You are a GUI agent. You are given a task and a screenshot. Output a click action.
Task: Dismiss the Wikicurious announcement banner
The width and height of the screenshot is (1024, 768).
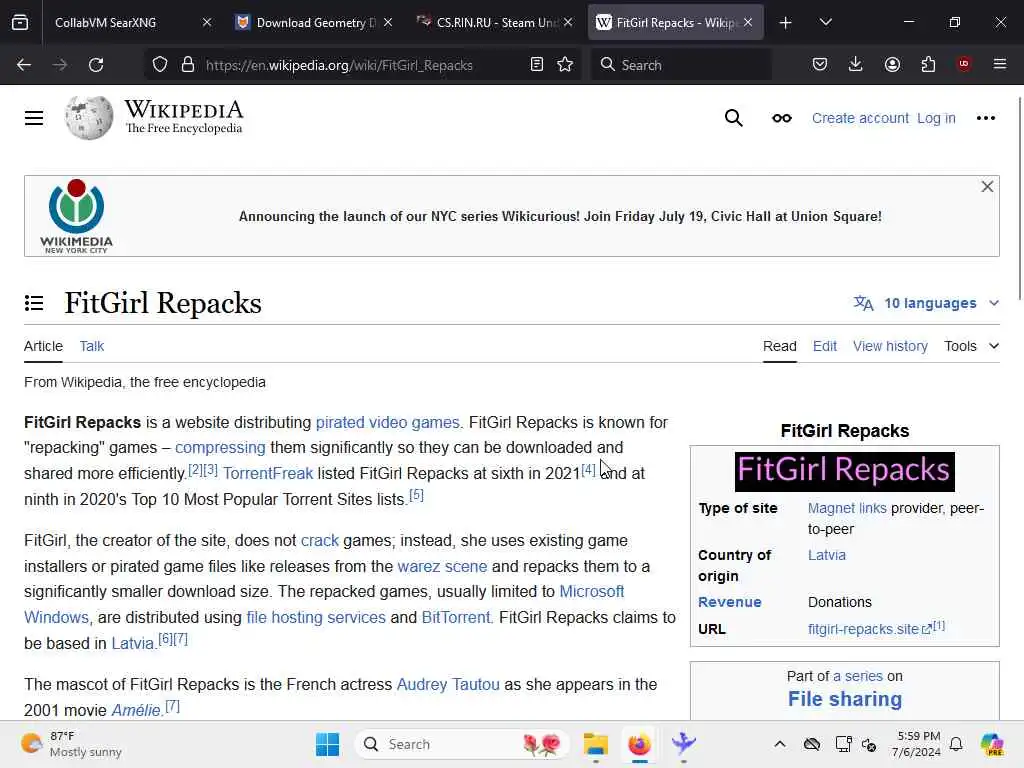tap(987, 187)
